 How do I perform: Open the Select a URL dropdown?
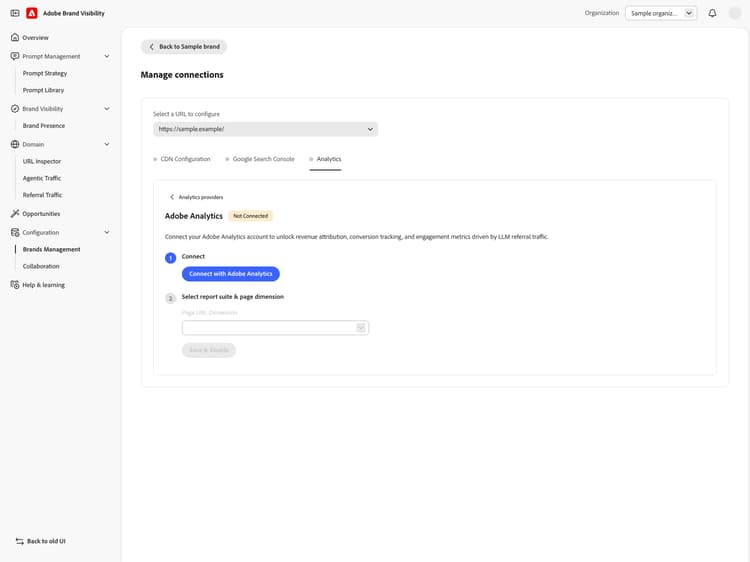265,129
